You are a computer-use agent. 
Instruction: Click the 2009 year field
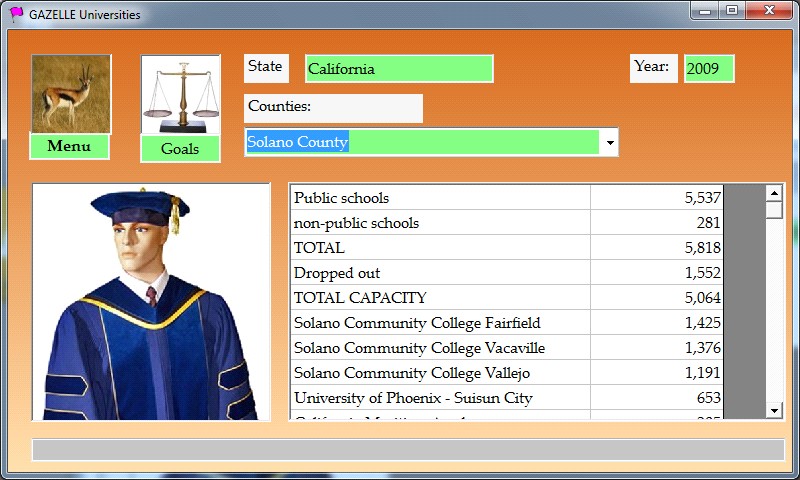(x=708, y=69)
